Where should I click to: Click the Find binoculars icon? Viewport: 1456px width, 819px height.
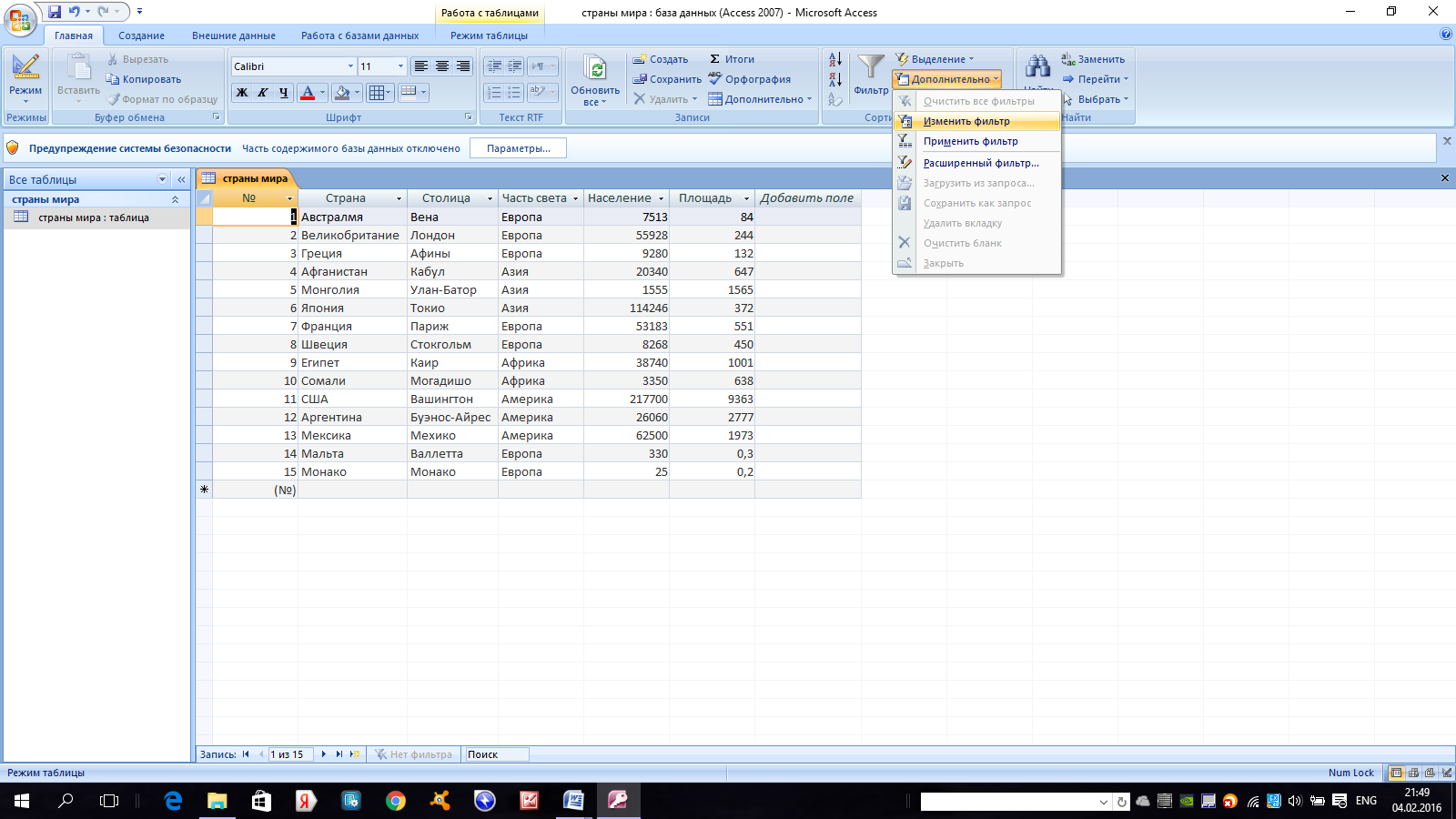click(x=1037, y=66)
